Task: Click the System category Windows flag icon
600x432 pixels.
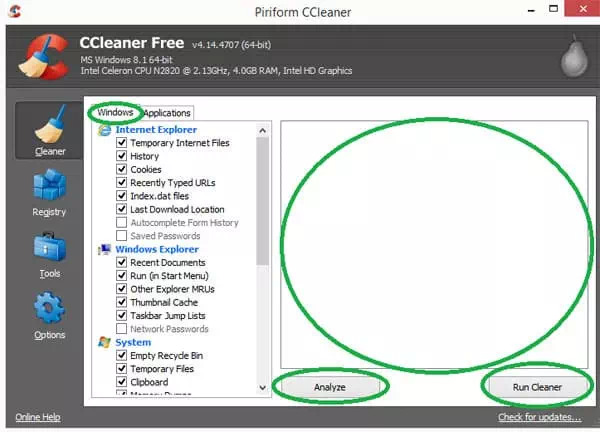Action: pos(104,342)
